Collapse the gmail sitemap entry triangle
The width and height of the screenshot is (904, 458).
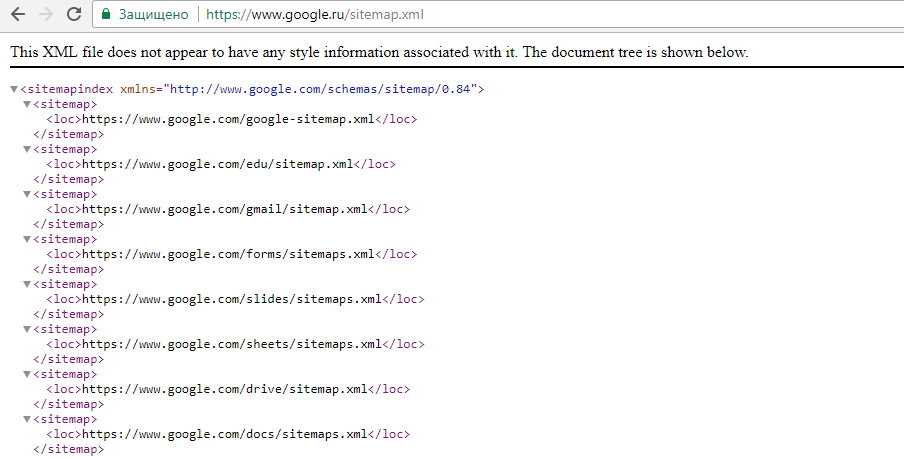[x=27, y=194]
